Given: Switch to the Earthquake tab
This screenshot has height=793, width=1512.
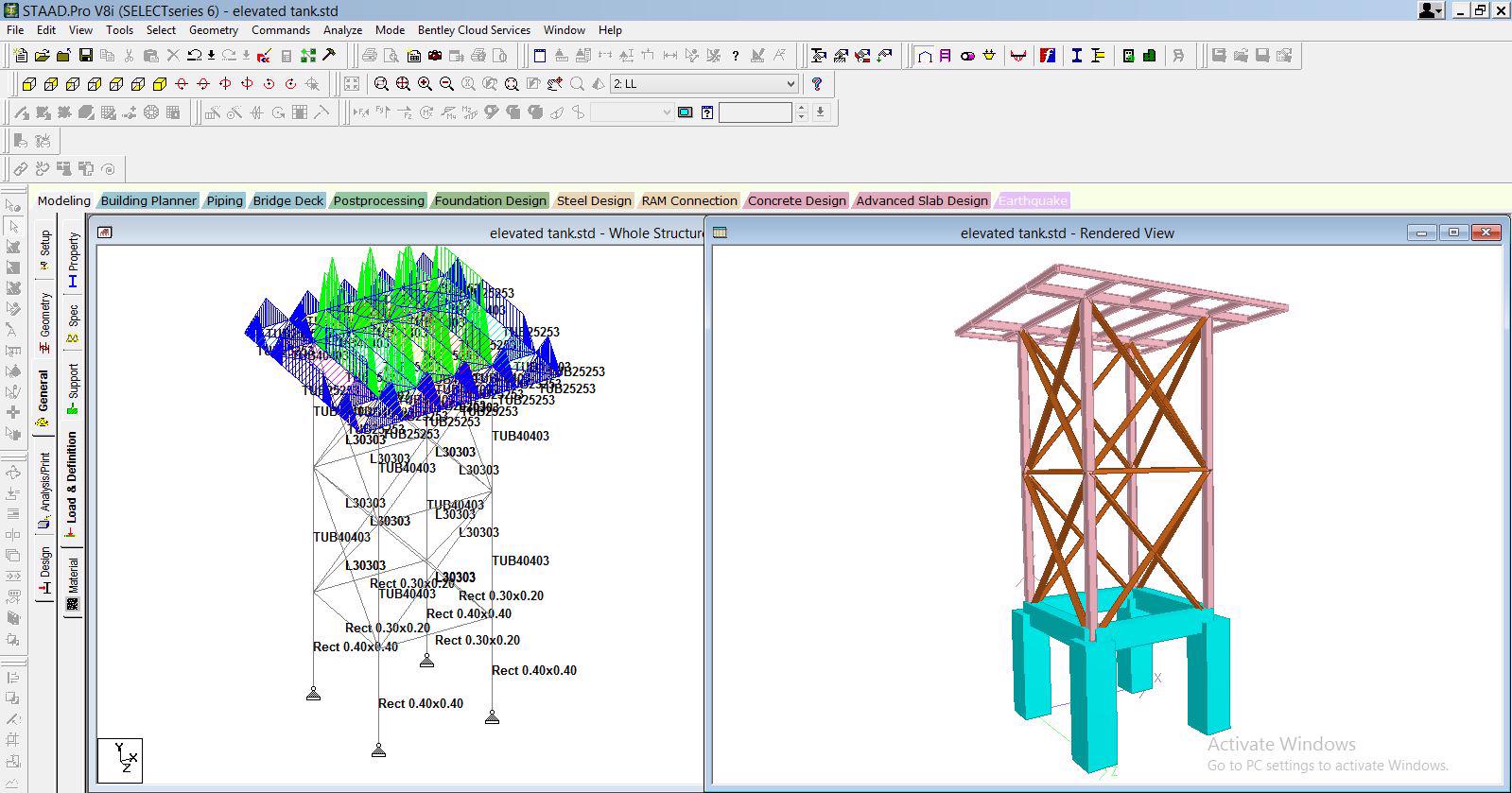Looking at the screenshot, I should [1033, 200].
